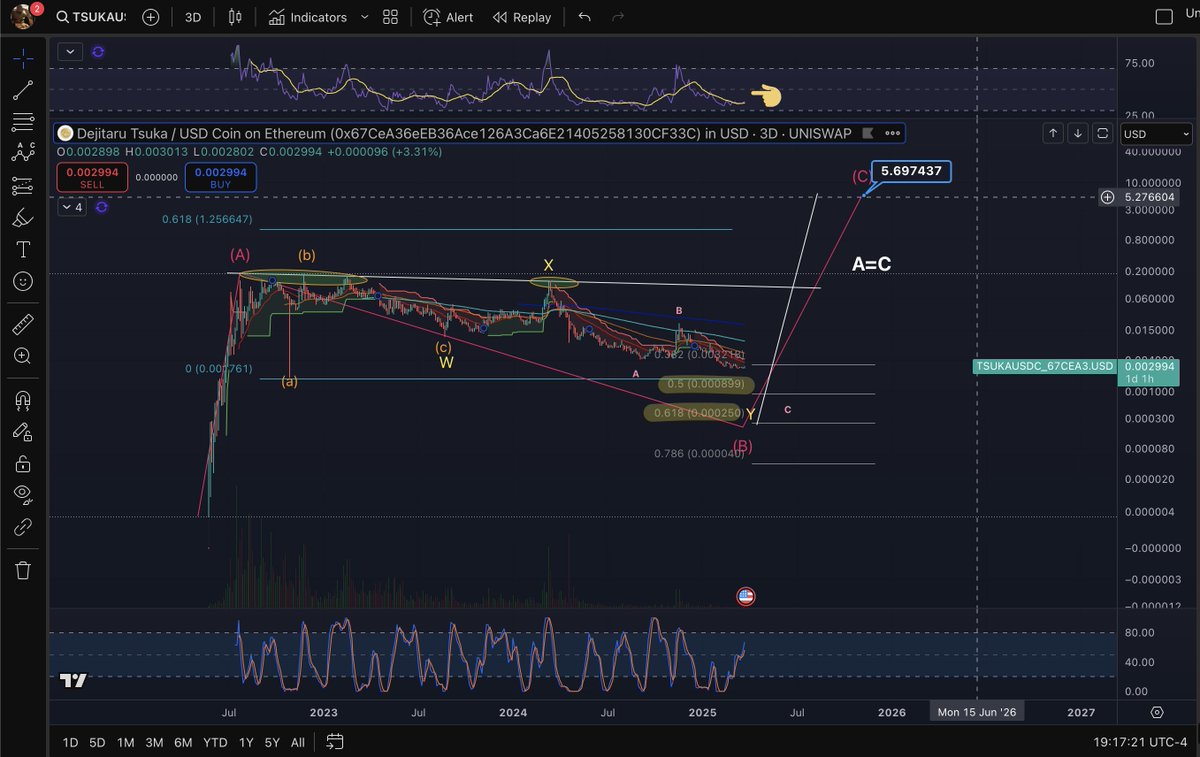Activate the zoom in tool
Image resolution: width=1200 pixels, height=757 pixels.
(23, 356)
